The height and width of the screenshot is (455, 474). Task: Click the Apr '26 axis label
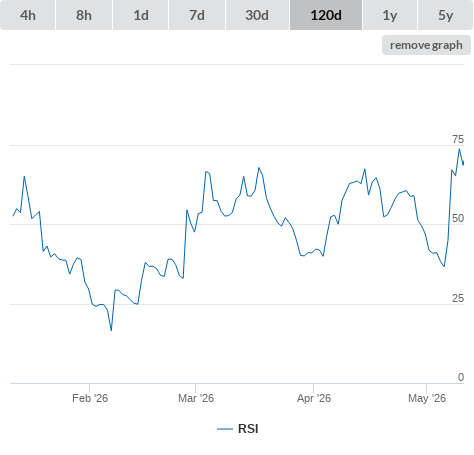[314, 398]
